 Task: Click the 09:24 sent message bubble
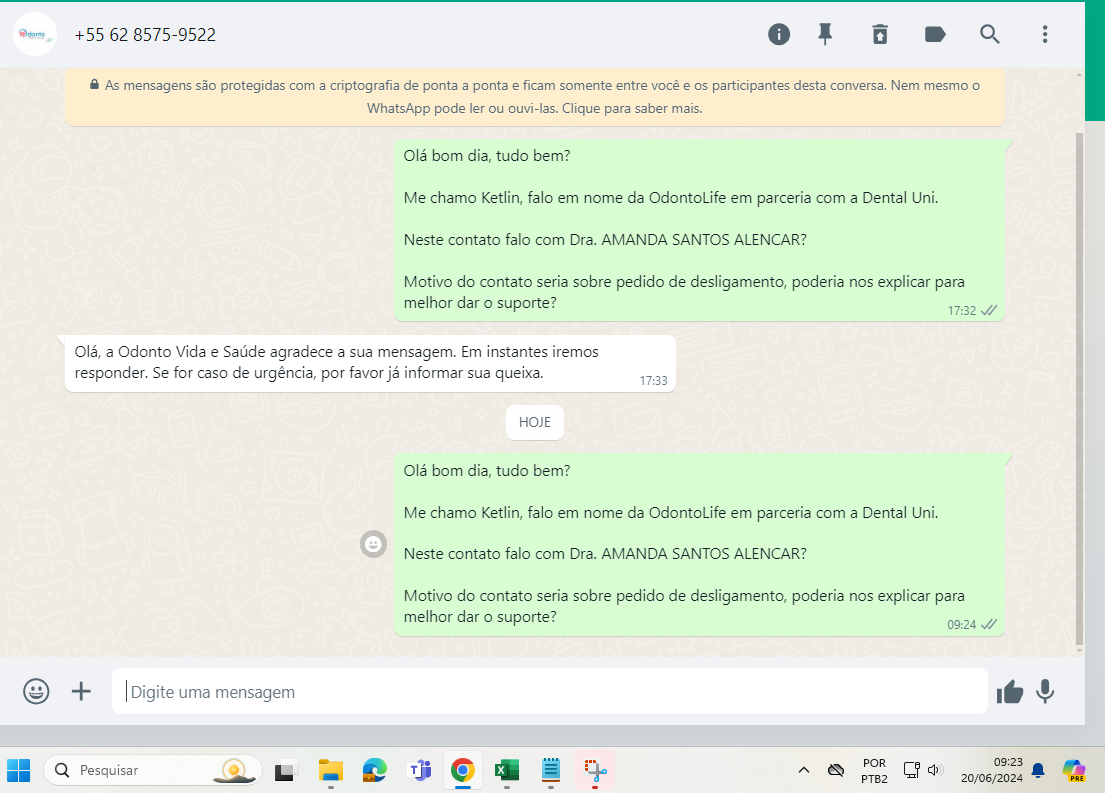click(x=699, y=544)
